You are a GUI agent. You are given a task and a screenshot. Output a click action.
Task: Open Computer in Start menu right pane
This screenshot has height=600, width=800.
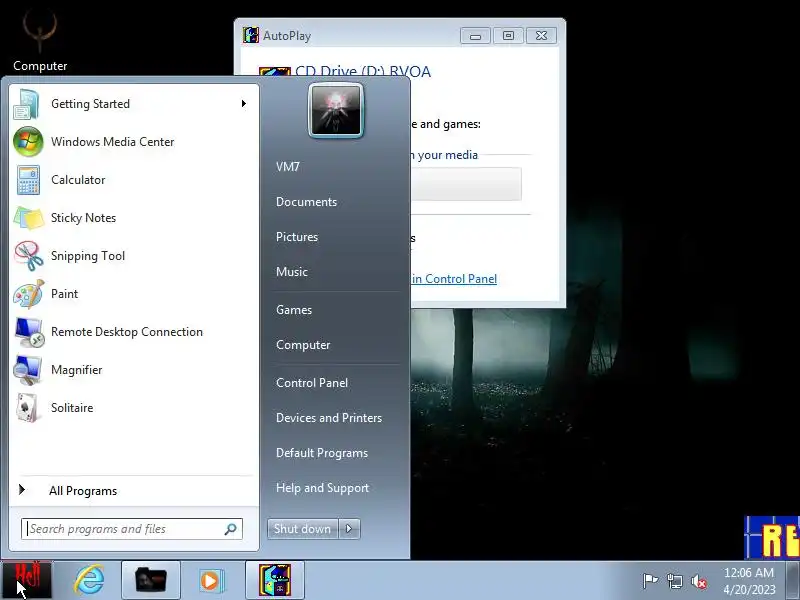303,345
